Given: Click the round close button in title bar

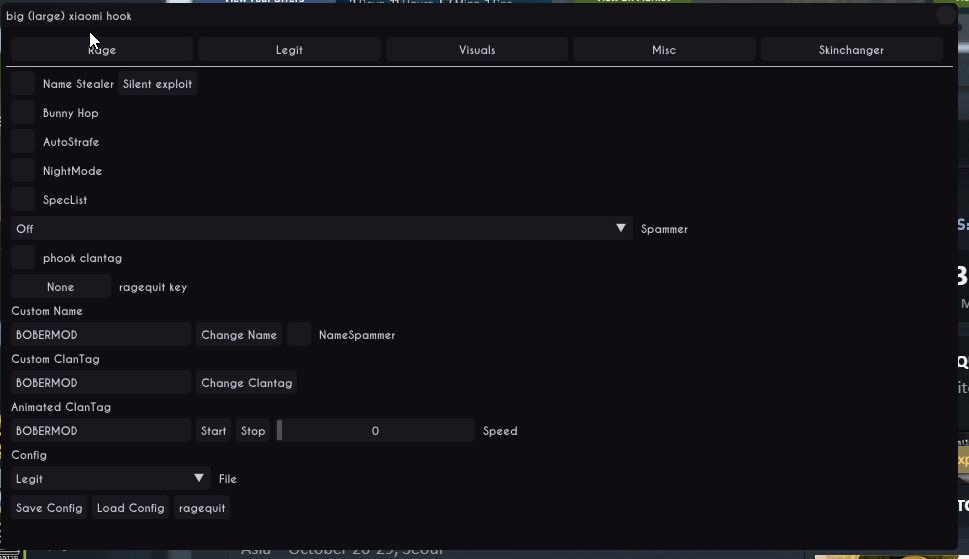Looking at the screenshot, I should click(946, 15).
